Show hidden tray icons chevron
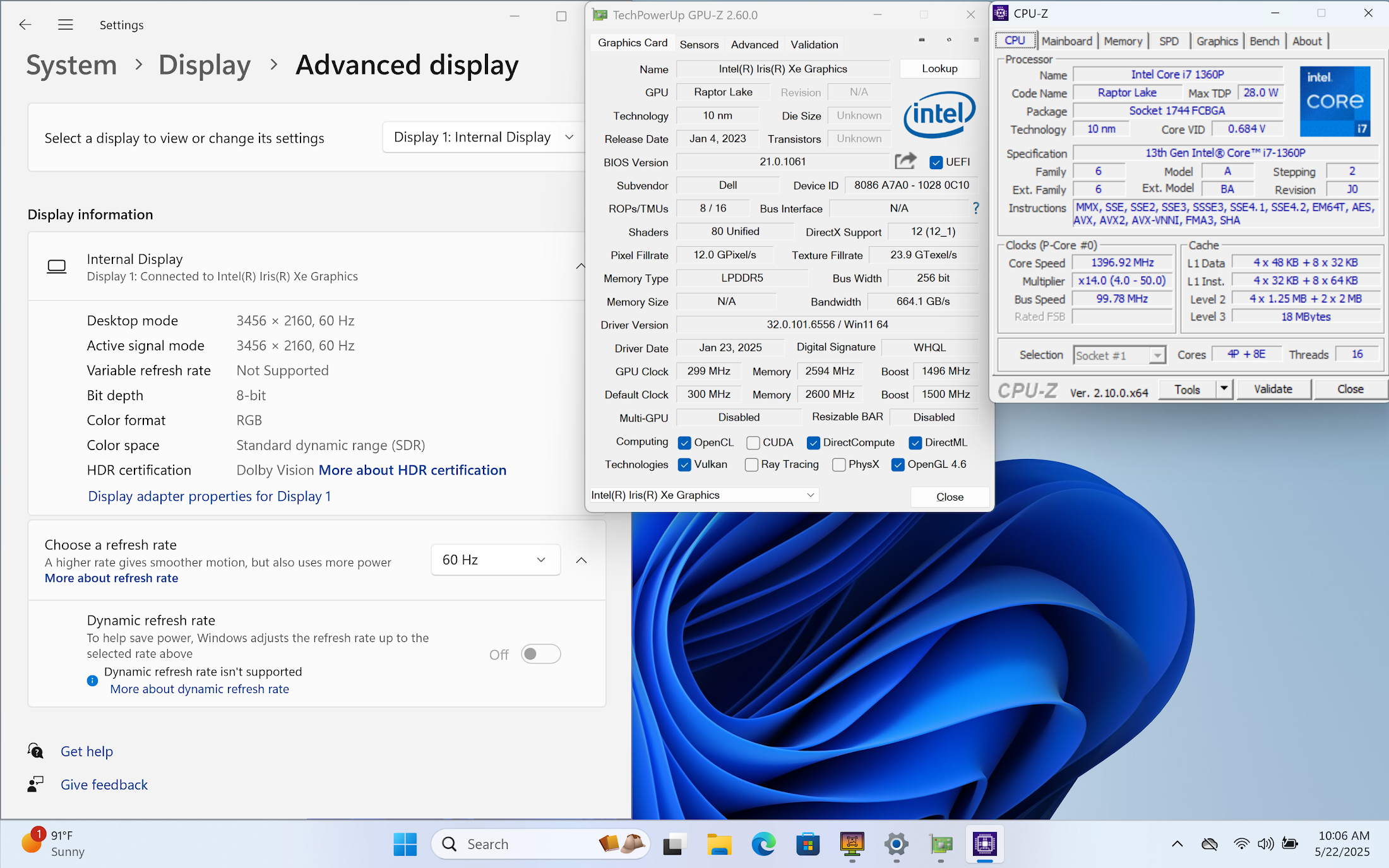This screenshot has width=1389, height=868. click(x=1177, y=844)
